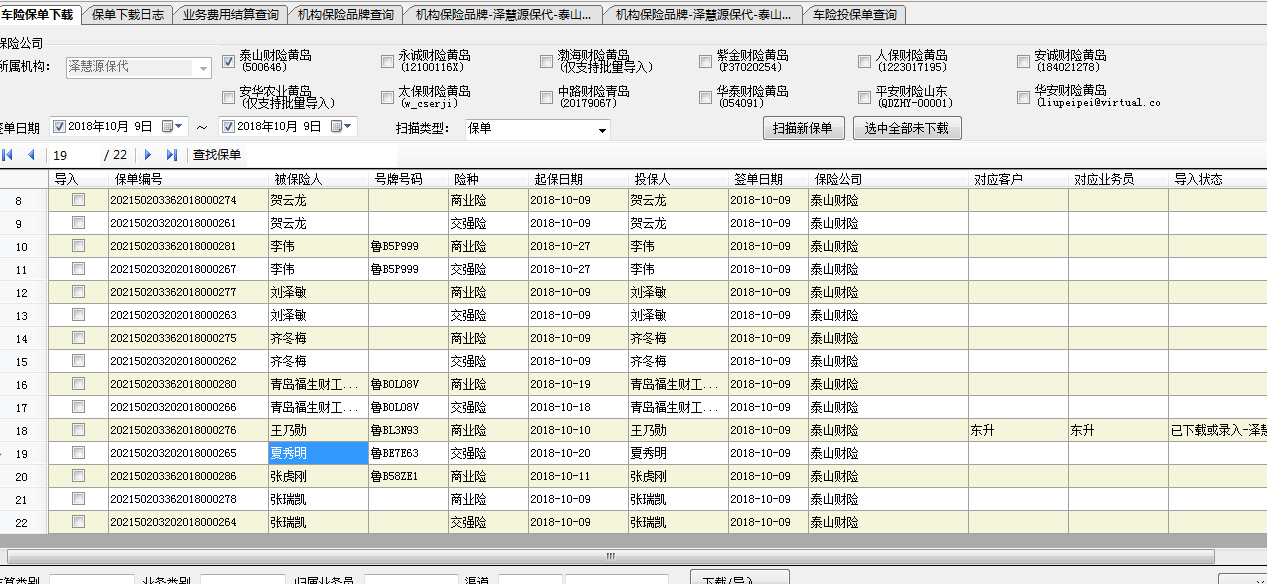Image resolution: width=1267 pixels, height=584 pixels.
Task: Tick the import checkbox for row 8
Action: pos(78,200)
